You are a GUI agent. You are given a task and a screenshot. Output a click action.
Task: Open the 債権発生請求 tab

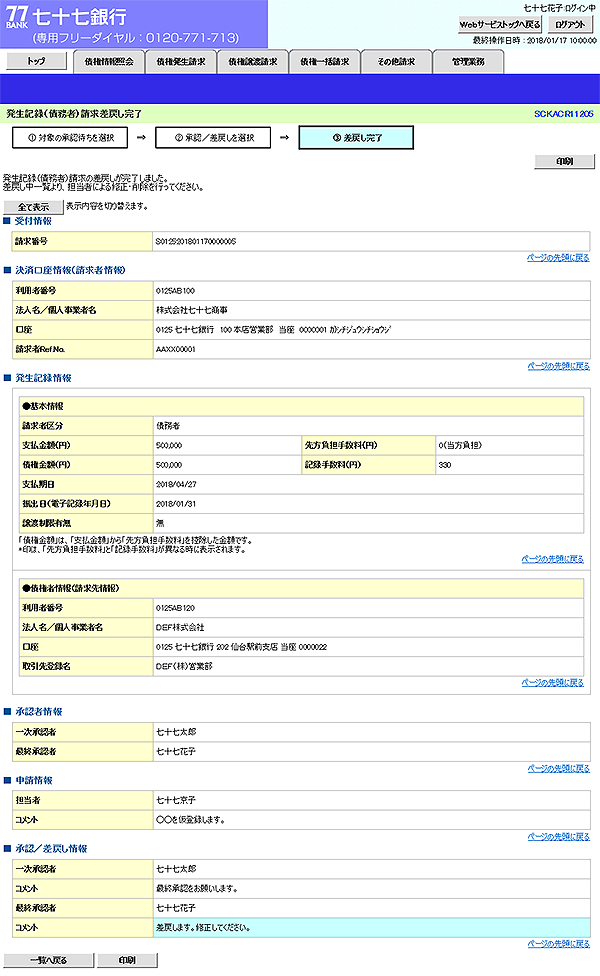(x=180, y=62)
